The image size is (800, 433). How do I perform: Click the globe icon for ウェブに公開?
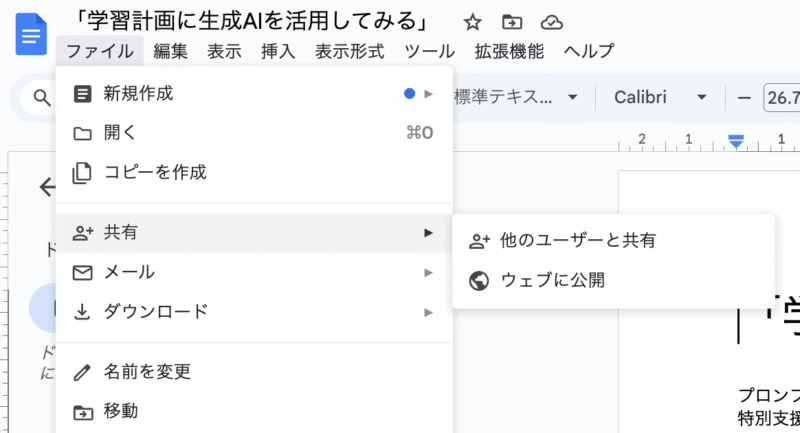(x=479, y=280)
